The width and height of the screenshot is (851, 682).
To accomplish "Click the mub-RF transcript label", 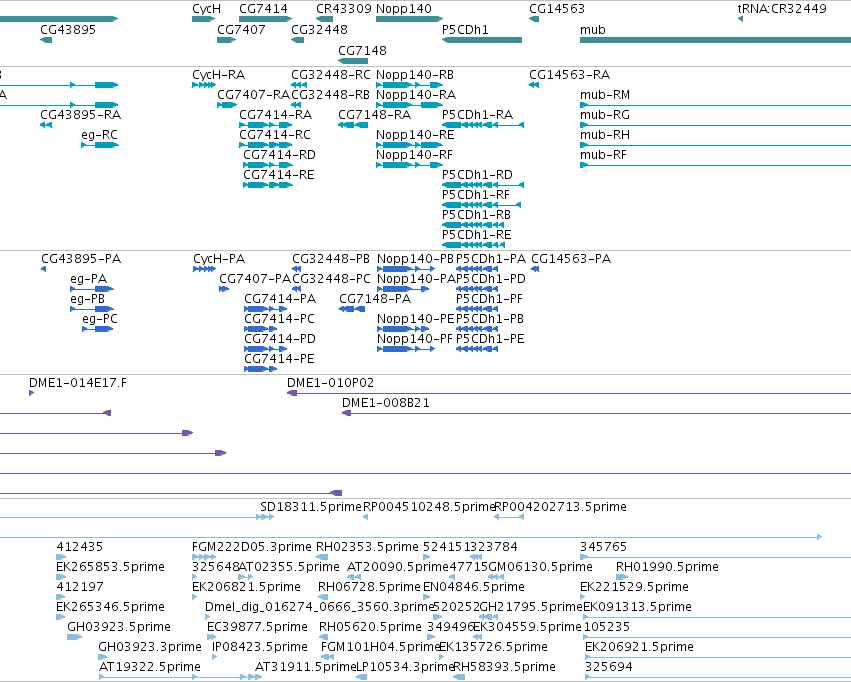I will pyautogui.click(x=603, y=155).
